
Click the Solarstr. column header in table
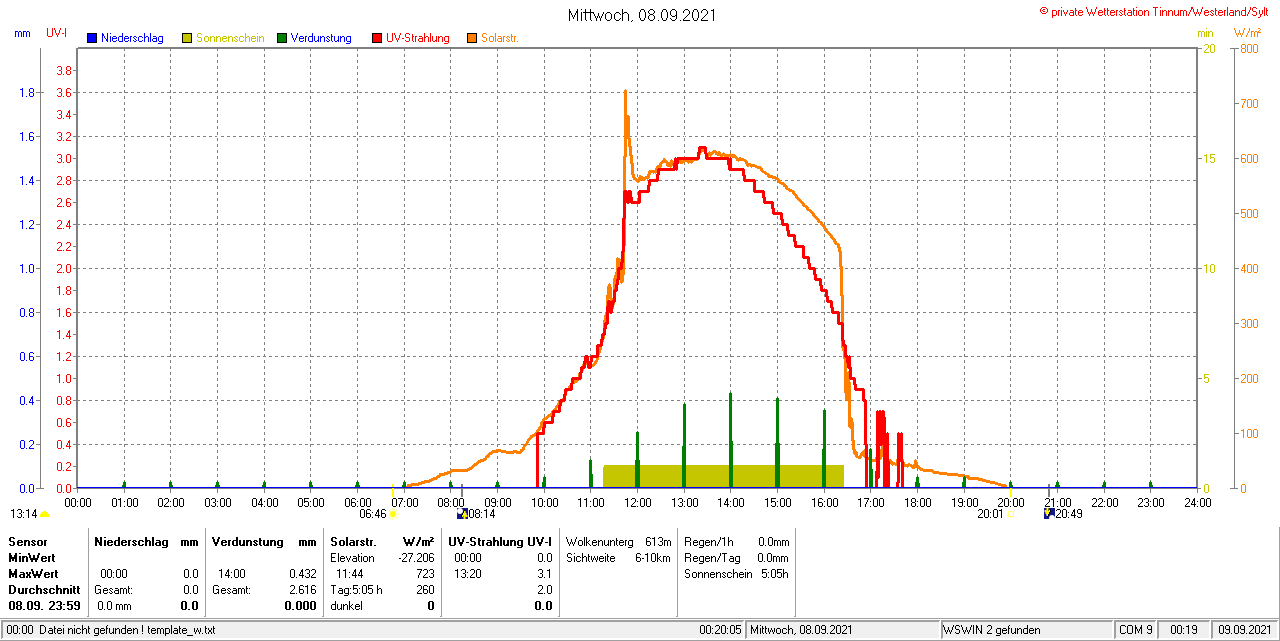(x=352, y=541)
